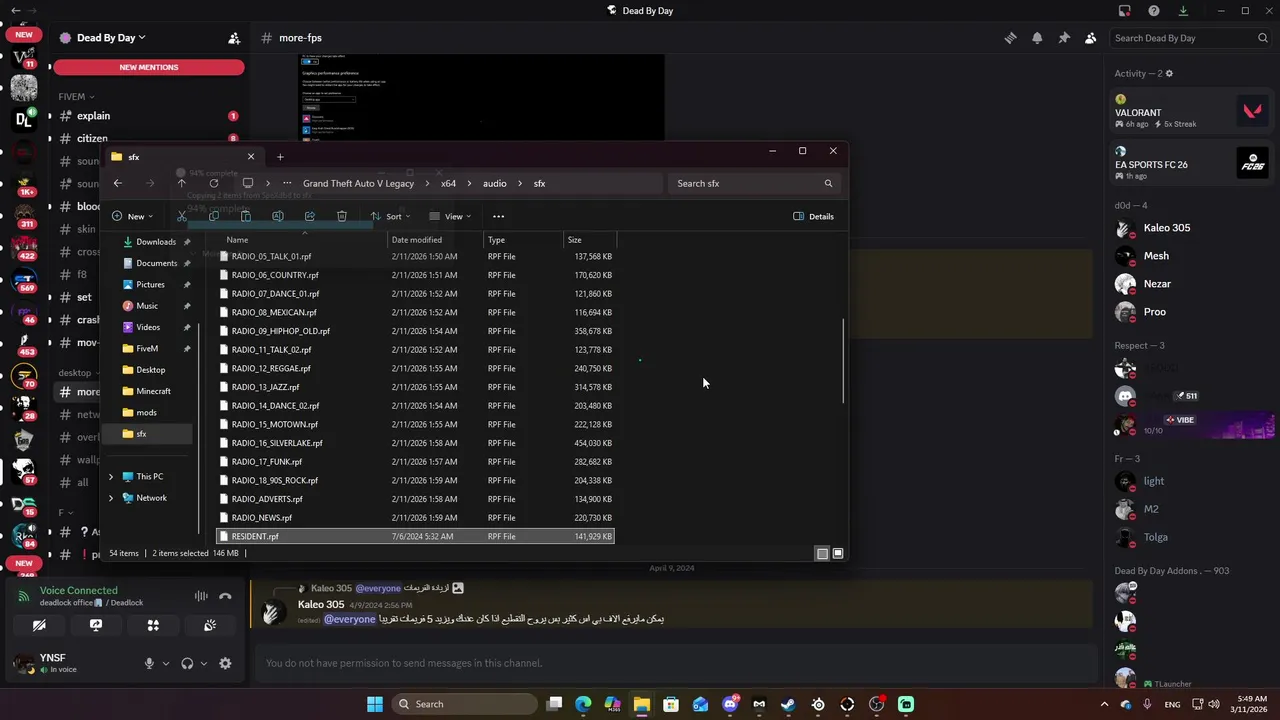The width and height of the screenshot is (1280, 720).
Task: Click the Share icon in Explorer toolbar
Action: (310, 216)
